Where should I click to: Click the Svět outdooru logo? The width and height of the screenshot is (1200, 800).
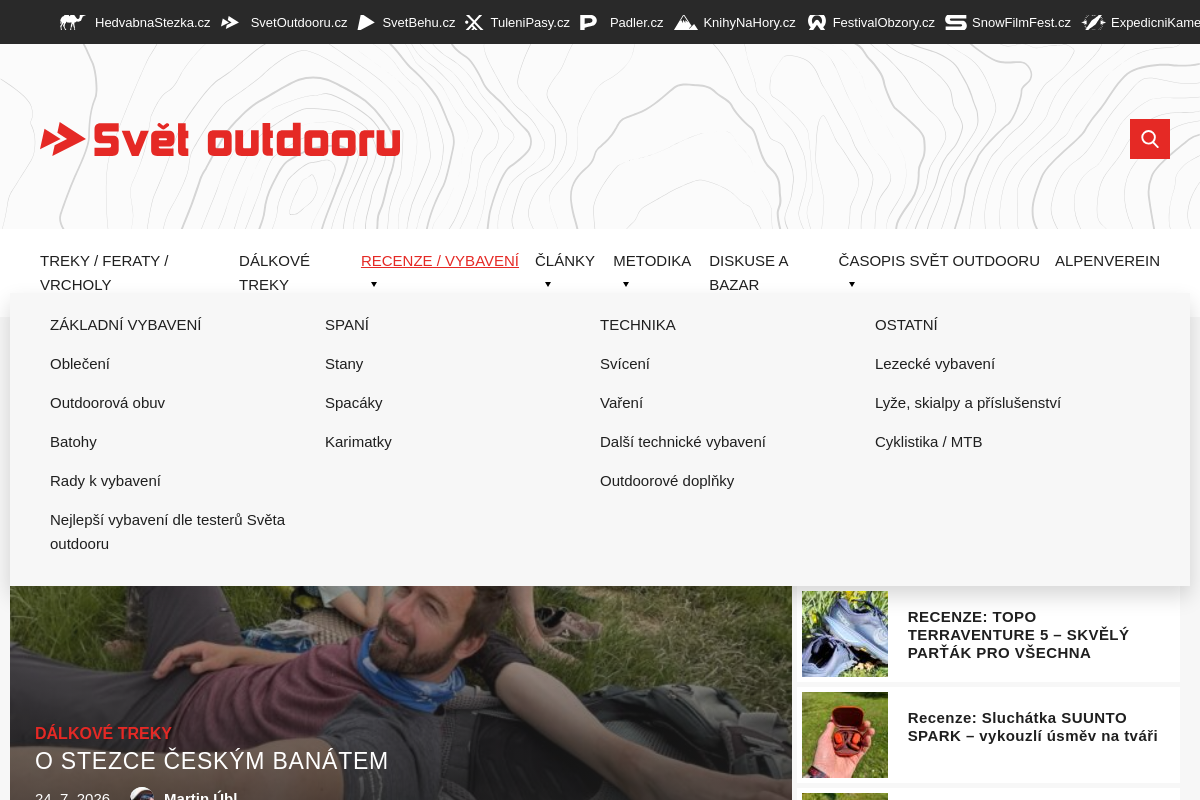click(220, 139)
